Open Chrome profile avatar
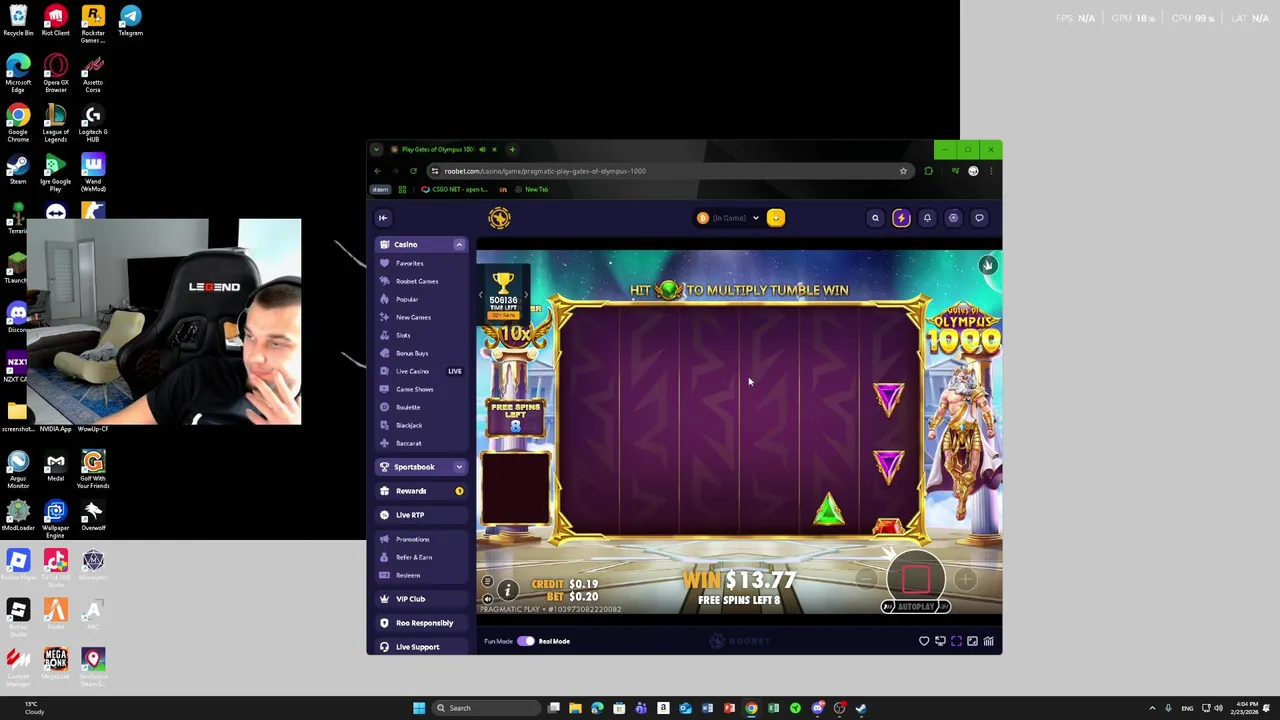This screenshot has width=1280, height=720. coord(973,171)
